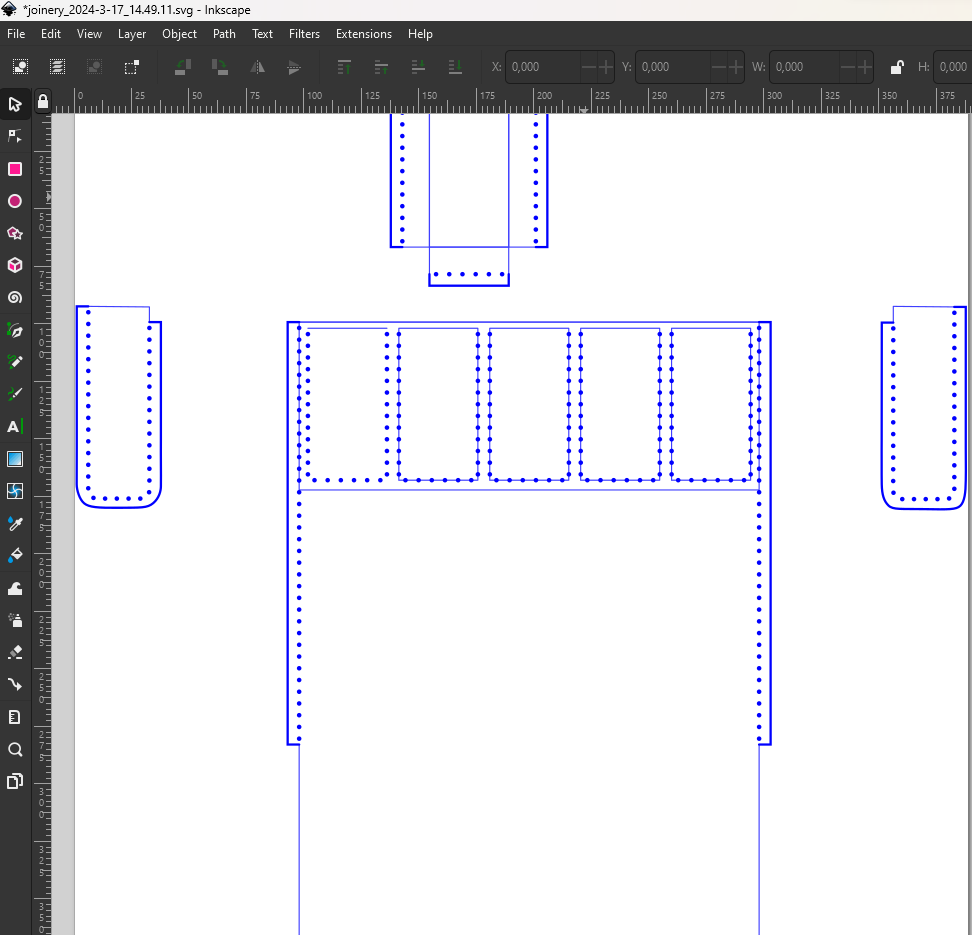Activate the Text tool
Viewport: 972px width, 935px height.
tap(15, 427)
